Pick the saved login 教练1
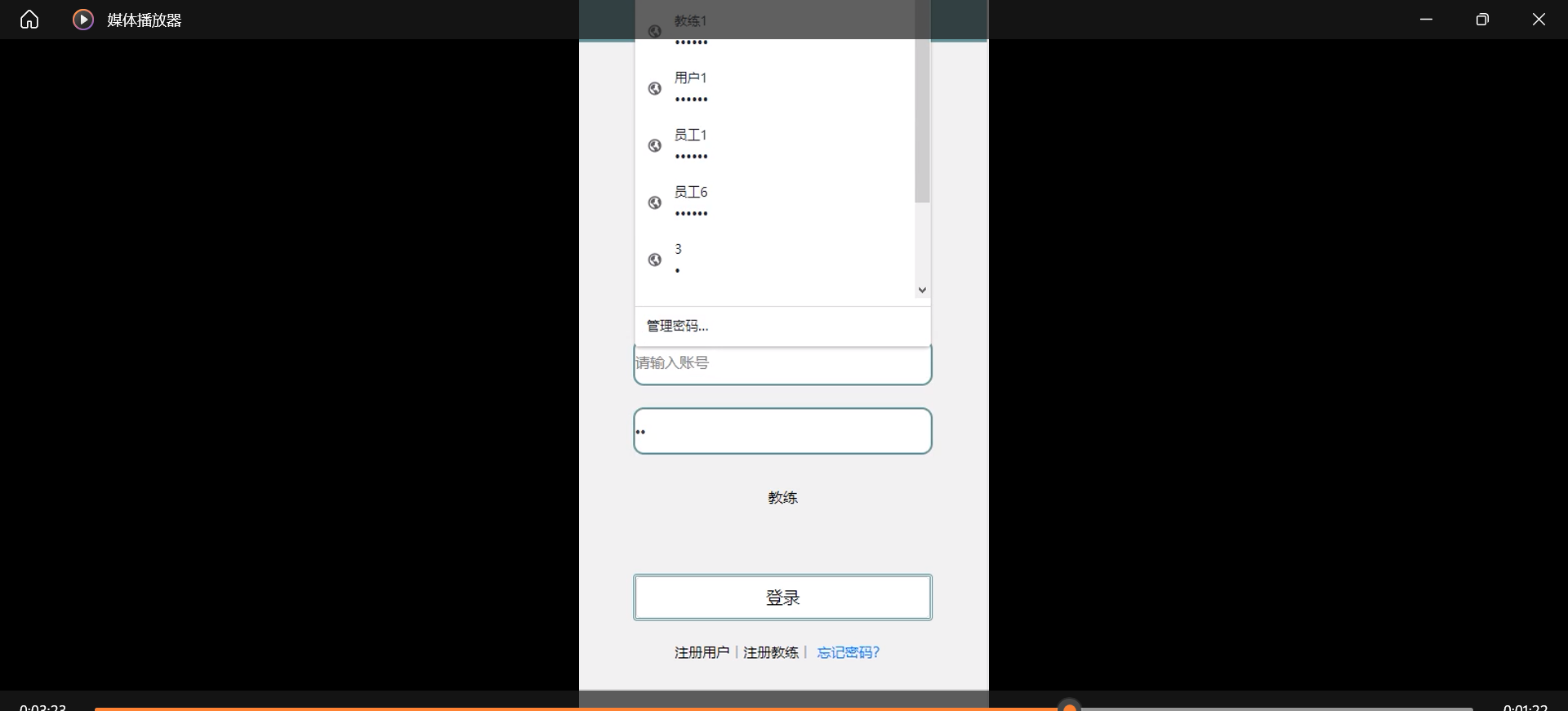Viewport: 1568px width, 711px height. [775, 30]
